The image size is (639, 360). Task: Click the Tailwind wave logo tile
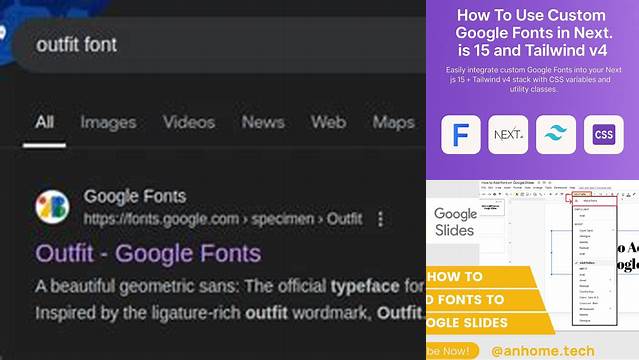(x=556, y=135)
